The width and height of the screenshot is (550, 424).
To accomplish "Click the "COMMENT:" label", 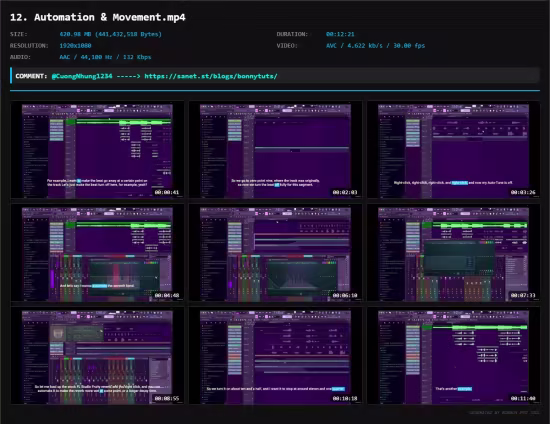I will (x=31, y=76).
